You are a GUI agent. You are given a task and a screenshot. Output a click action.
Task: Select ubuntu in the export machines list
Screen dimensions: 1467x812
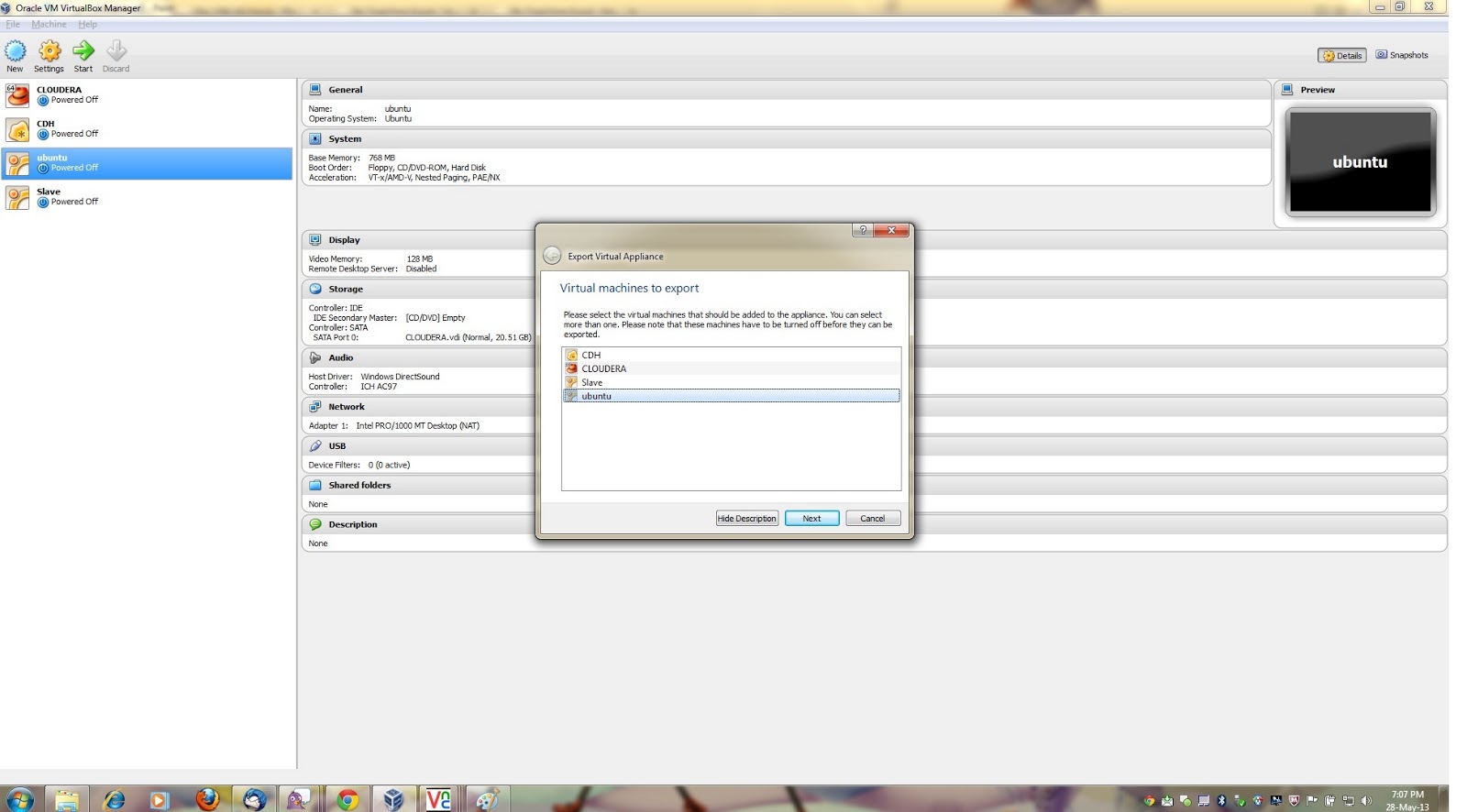coord(731,396)
